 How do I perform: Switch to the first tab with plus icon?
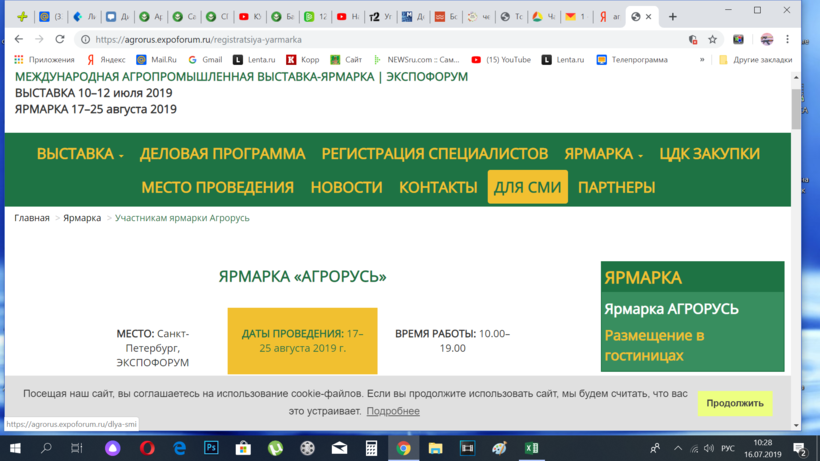(22, 17)
